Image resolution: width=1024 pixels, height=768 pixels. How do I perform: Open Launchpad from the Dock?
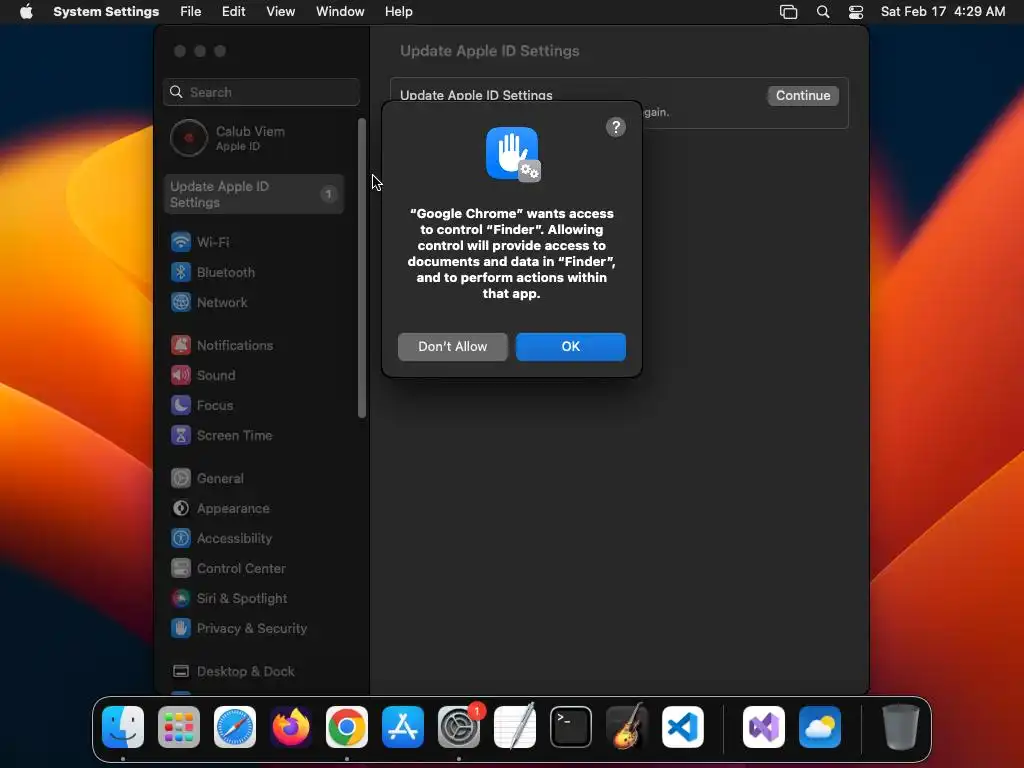(x=179, y=727)
